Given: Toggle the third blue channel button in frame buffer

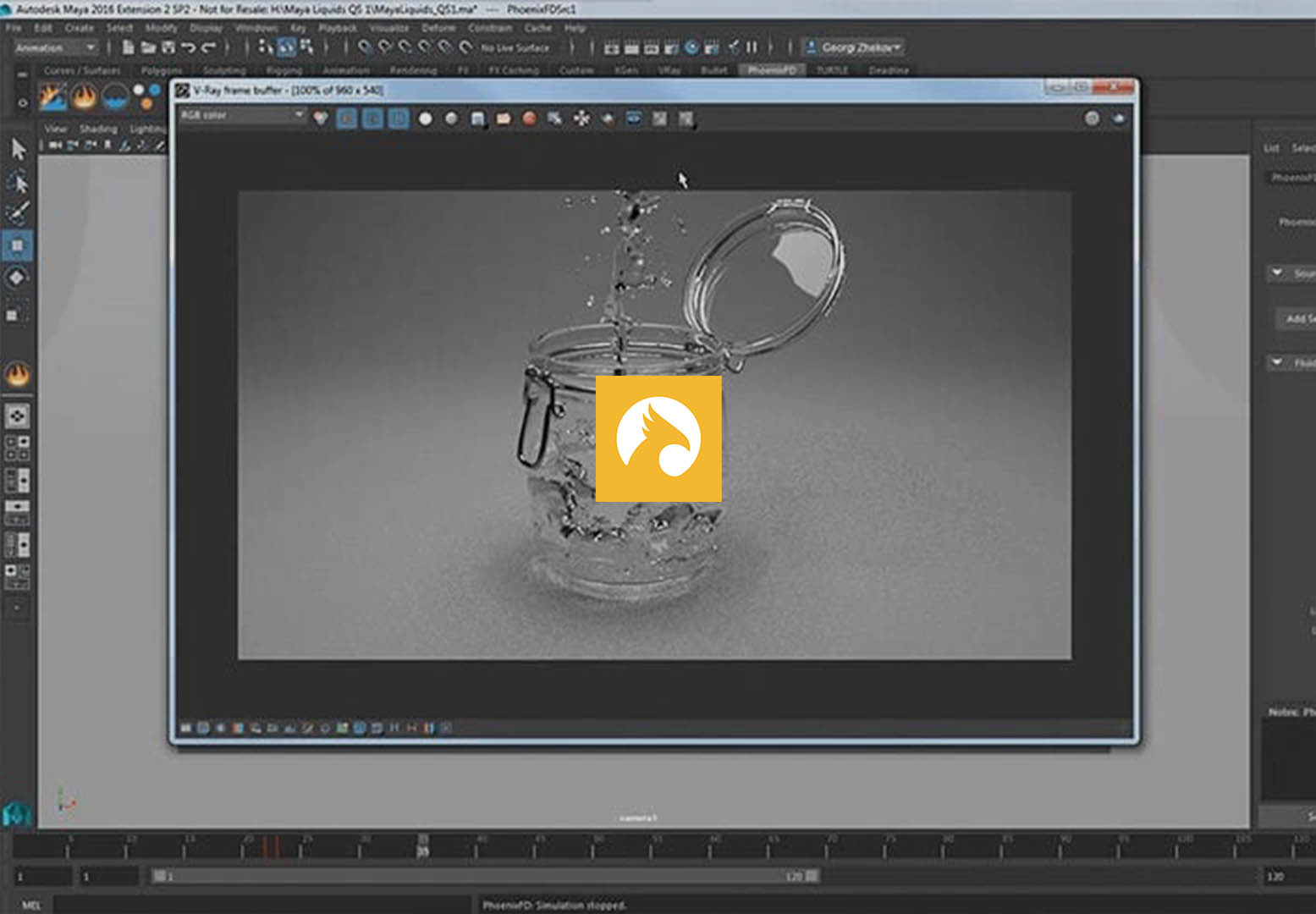Looking at the screenshot, I should click(398, 119).
